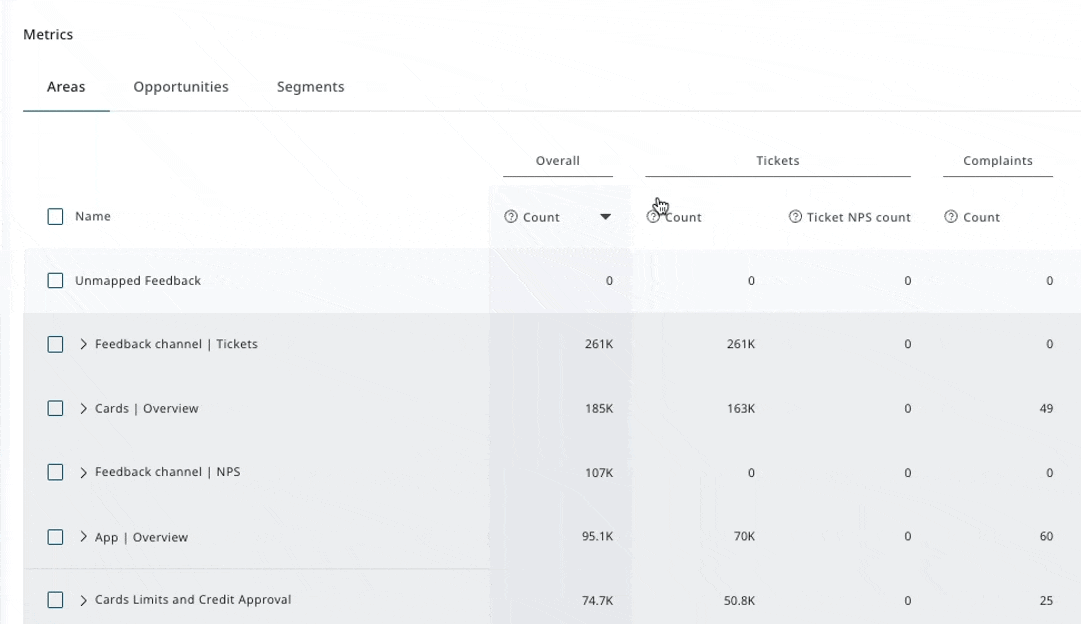1081x624 pixels.
Task: Tick checkbox for Feedback channel | NPS
Action: tap(55, 472)
